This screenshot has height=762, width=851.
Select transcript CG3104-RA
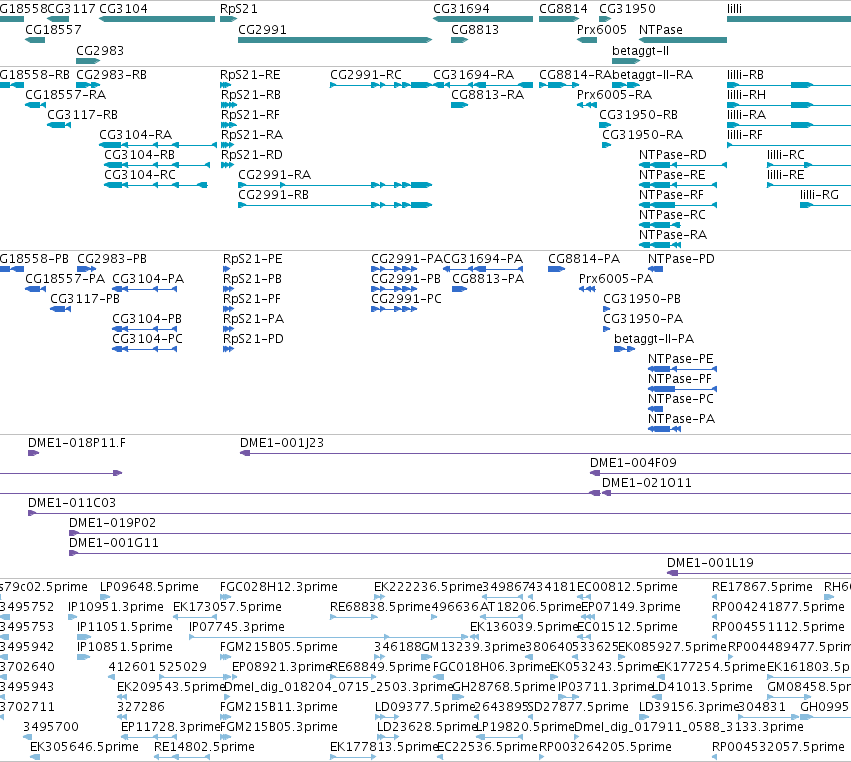pyautogui.click(x=135, y=135)
